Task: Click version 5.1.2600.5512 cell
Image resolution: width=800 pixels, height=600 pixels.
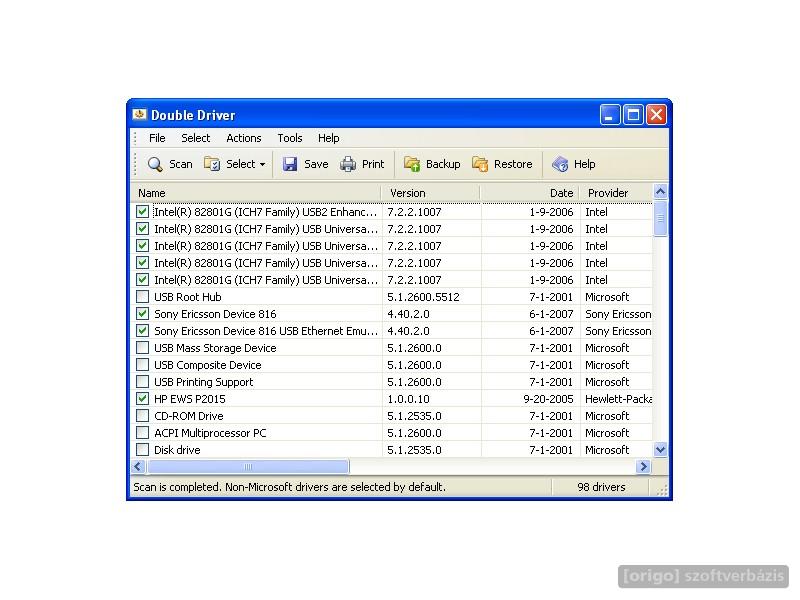Action: 423,297
